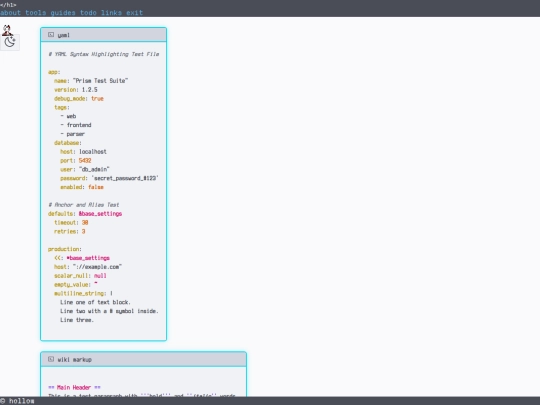Click the debug_mode: true line
540x405 pixels.
click(x=79, y=98)
